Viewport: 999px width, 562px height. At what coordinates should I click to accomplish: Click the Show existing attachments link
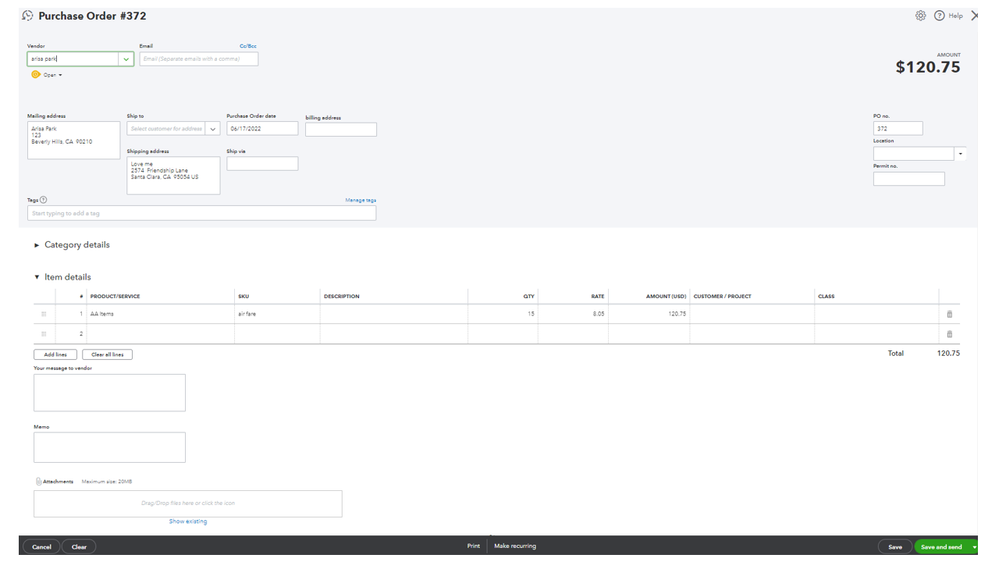coord(188,521)
